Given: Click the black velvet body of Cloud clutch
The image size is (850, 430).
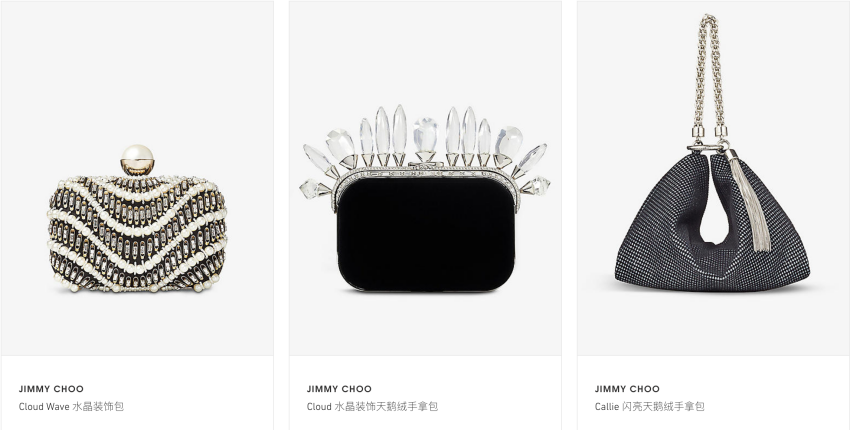Looking at the screenshot, I should click(x=425, y=233).
